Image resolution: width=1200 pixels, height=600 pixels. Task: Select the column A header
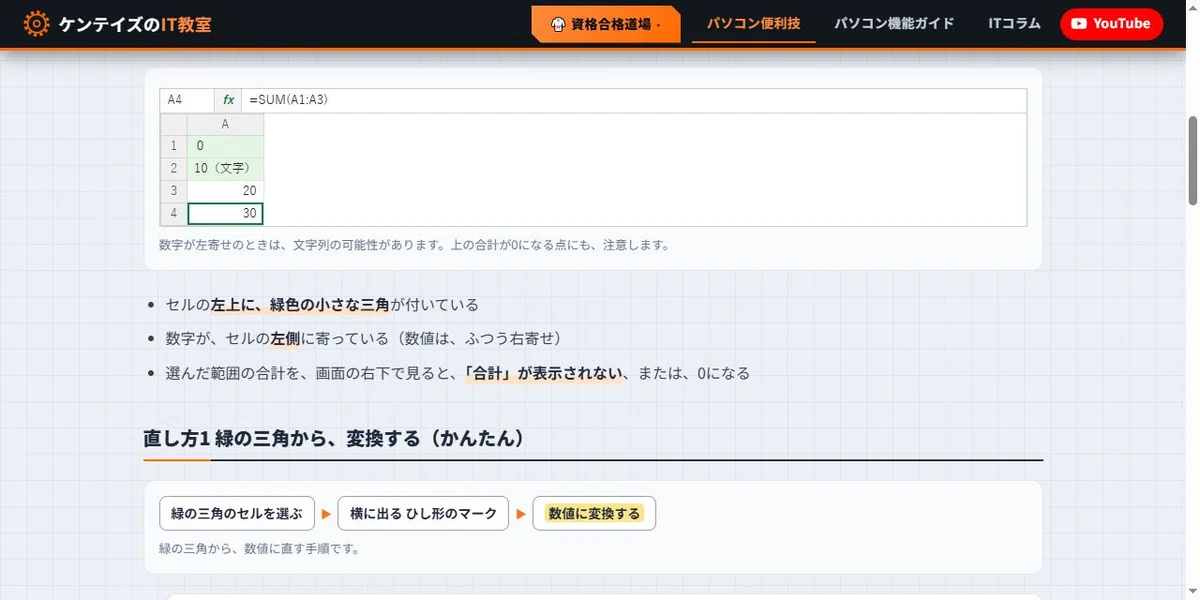click(225, 124)
